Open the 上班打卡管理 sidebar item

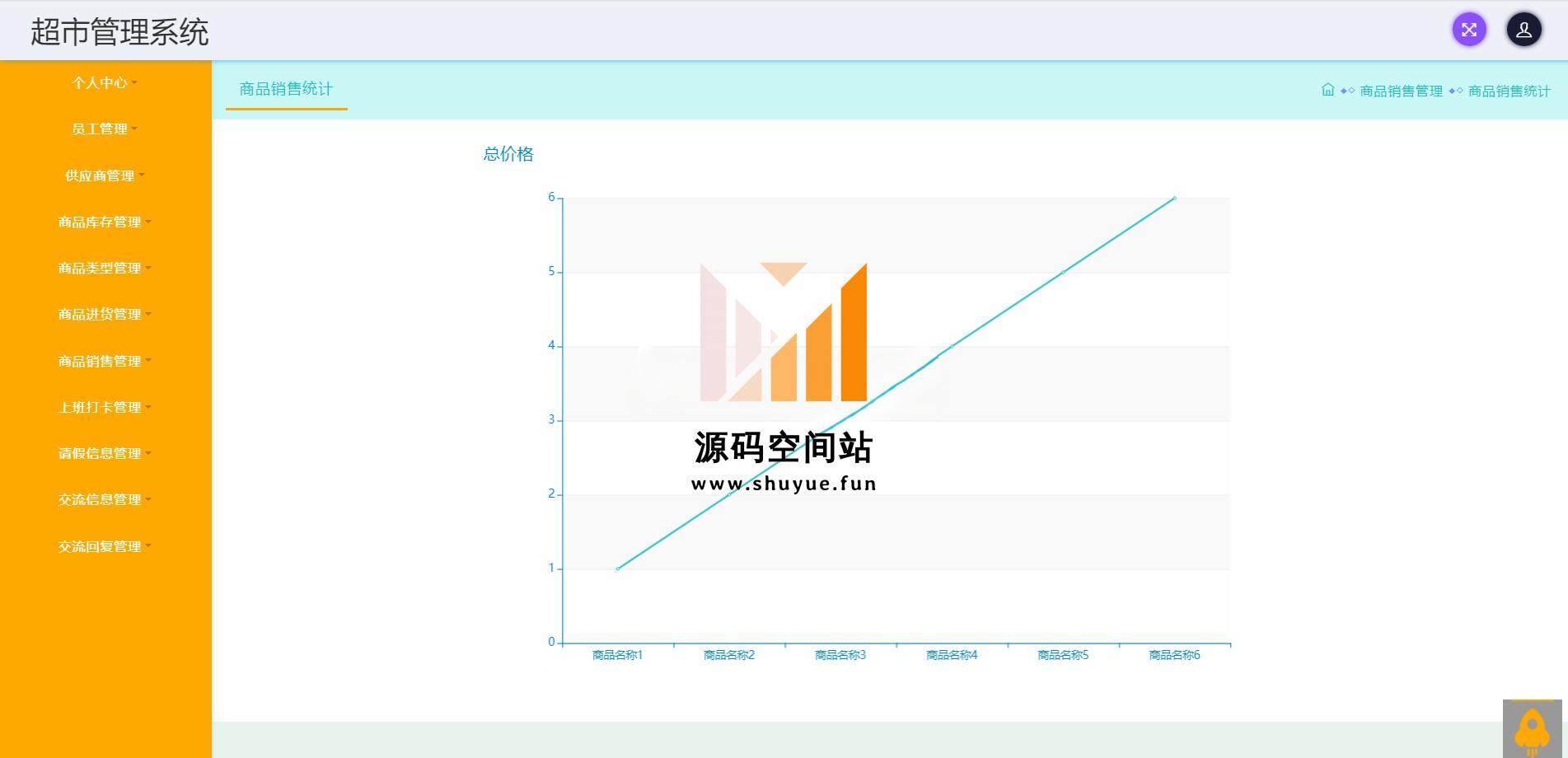click(x=104, y=407)
